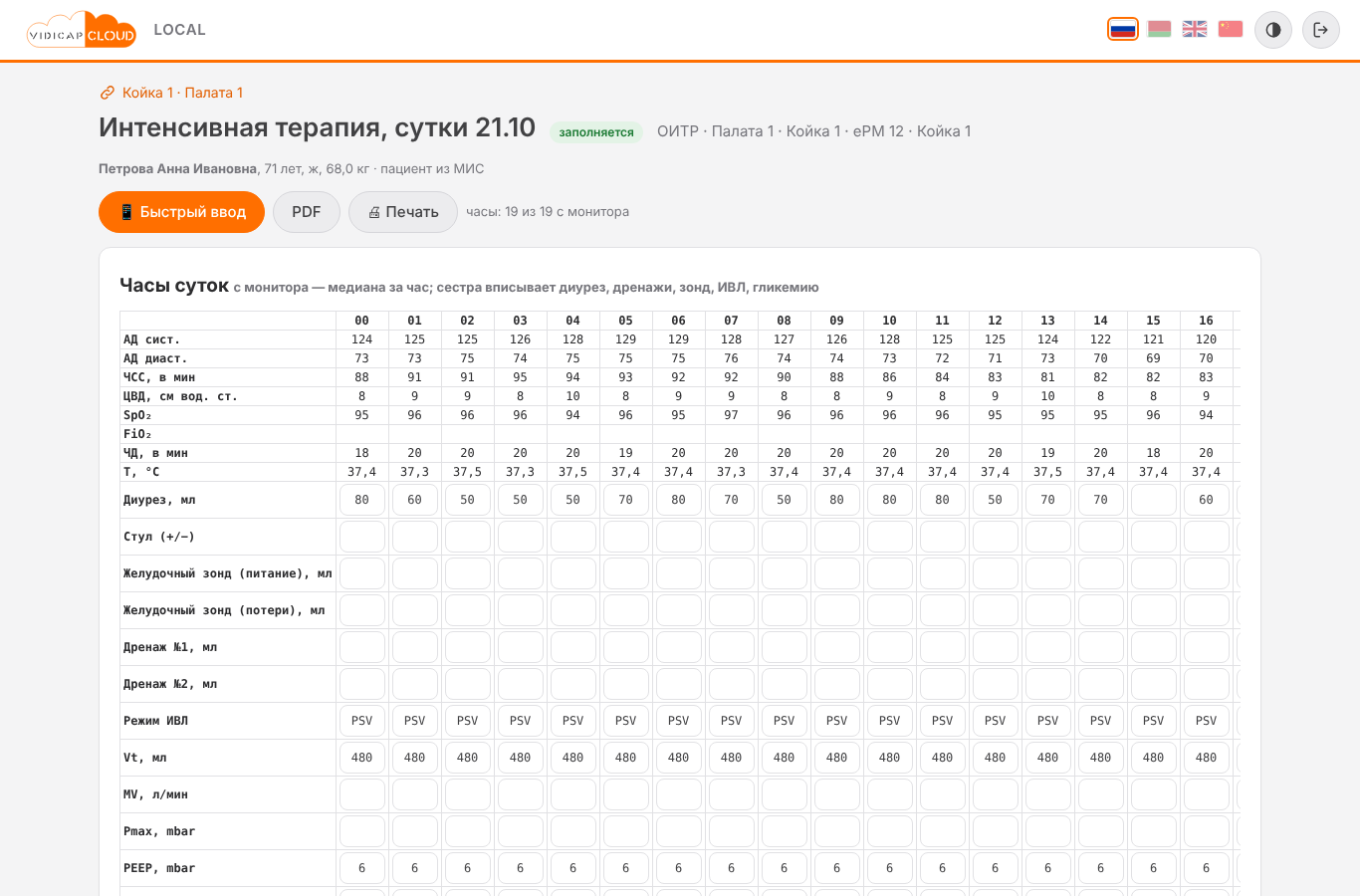
Task: Toggle dark/light contrast theme
Action: click(x=1273, y=30)
